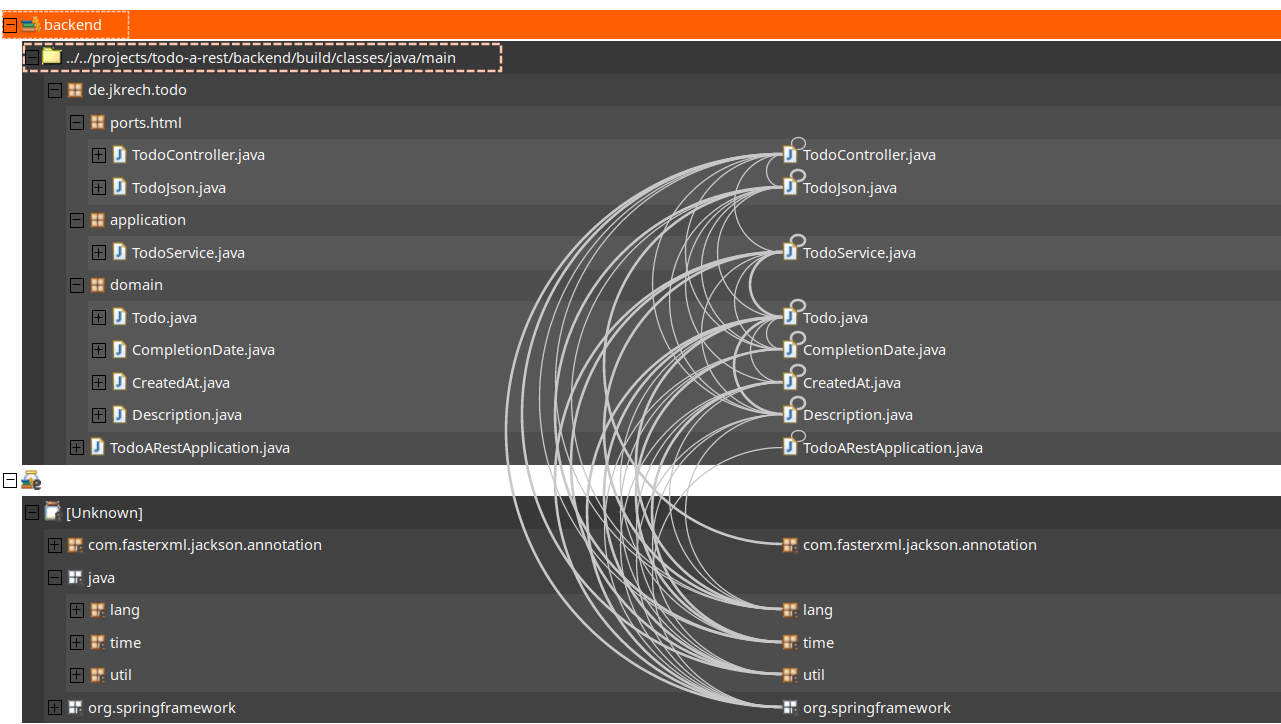Collapse the backend root node
This screenshot has height=724, width=1281.
point(10,25)
